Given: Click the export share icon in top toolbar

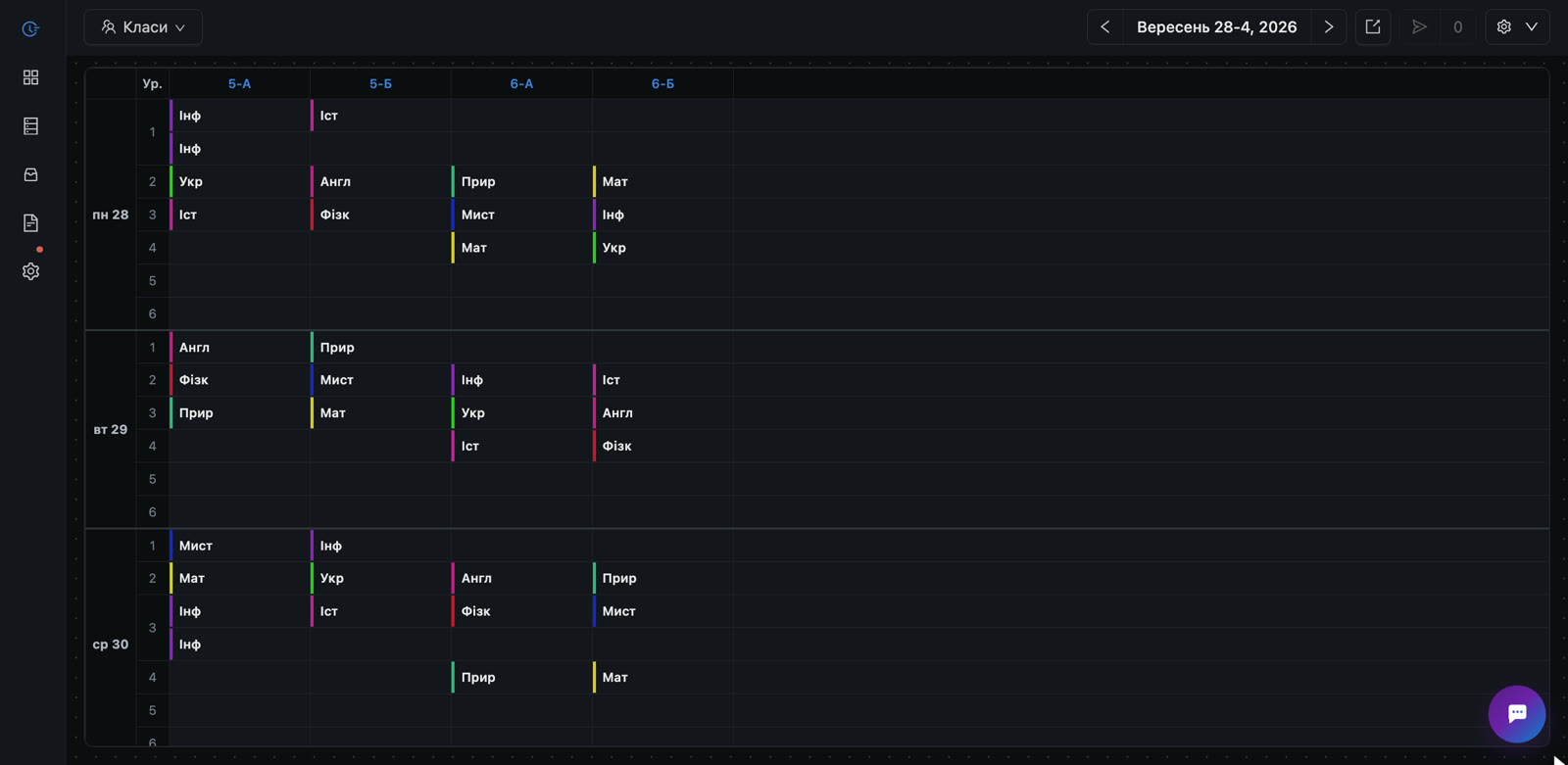Looking at the screenshot, I should [x=1373, y=27].
